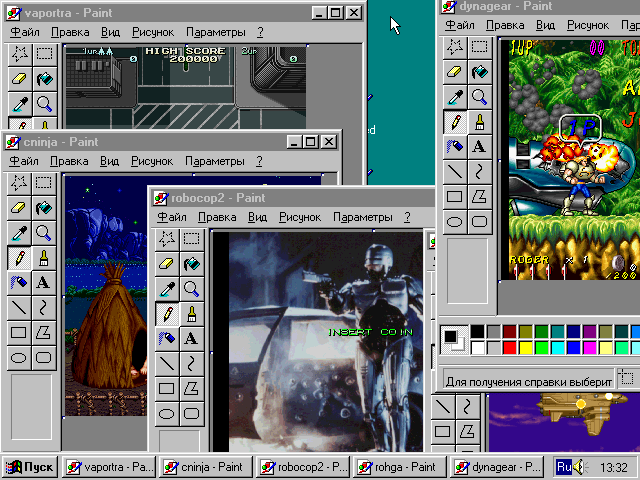
Task: Open Файл menu in robocop2 Paint
Action: 172,217
